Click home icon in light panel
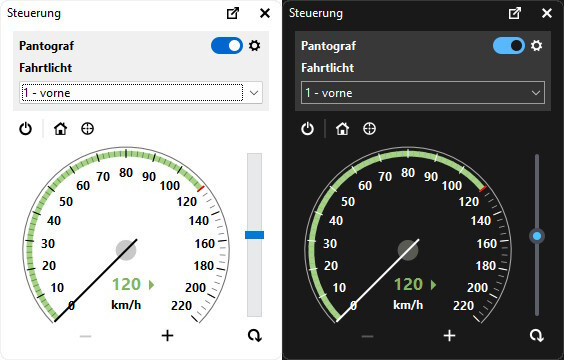This screenshot has height=360, width=564. [x=60, y=128]
